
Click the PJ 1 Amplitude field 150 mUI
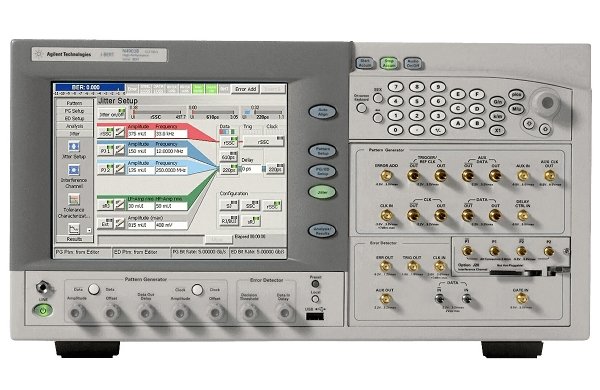[x=141, y=152]
